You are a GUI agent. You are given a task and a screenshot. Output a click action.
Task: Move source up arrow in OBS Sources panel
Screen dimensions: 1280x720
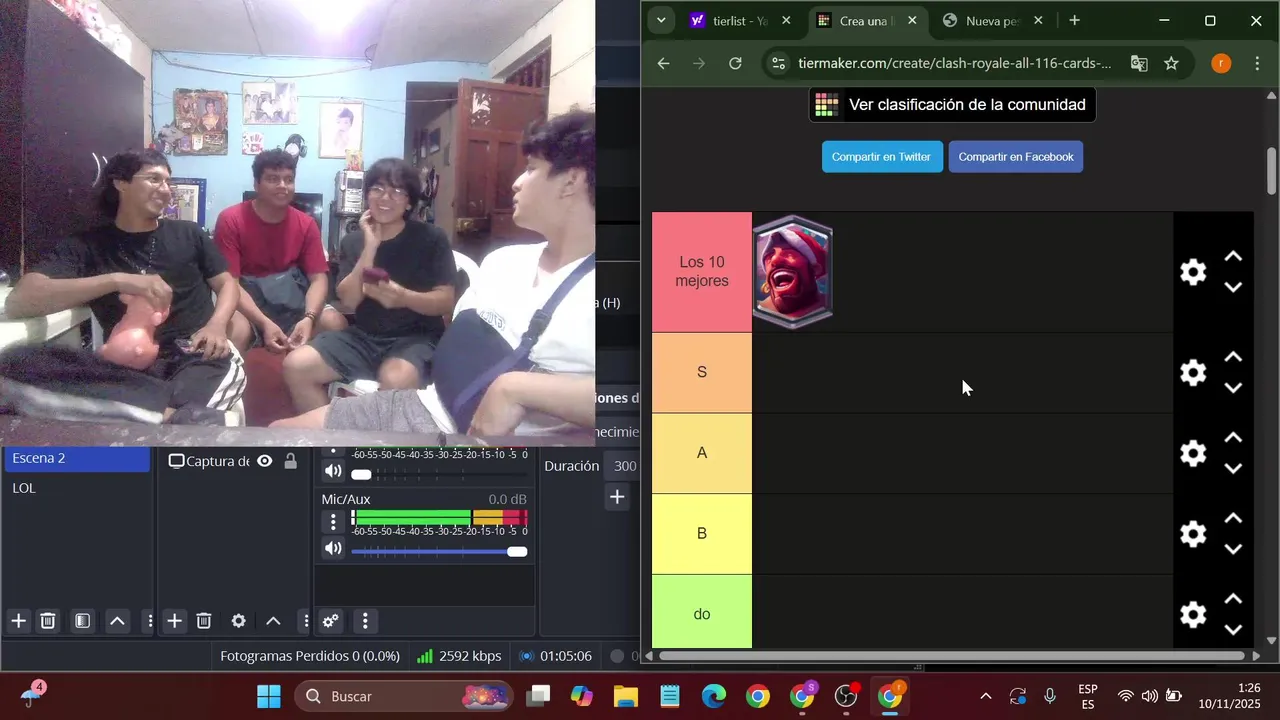pos(273,621)
